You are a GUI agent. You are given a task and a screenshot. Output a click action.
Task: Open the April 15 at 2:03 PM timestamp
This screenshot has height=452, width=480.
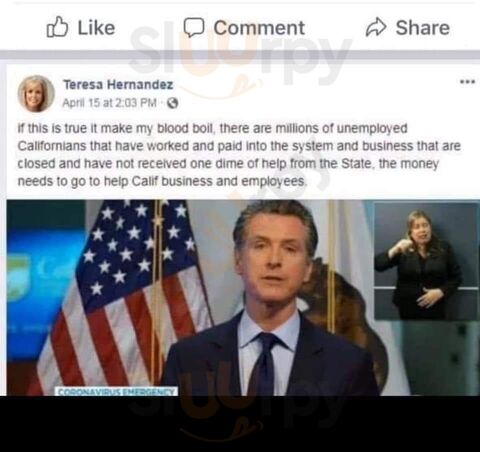[x=109, y=103]
